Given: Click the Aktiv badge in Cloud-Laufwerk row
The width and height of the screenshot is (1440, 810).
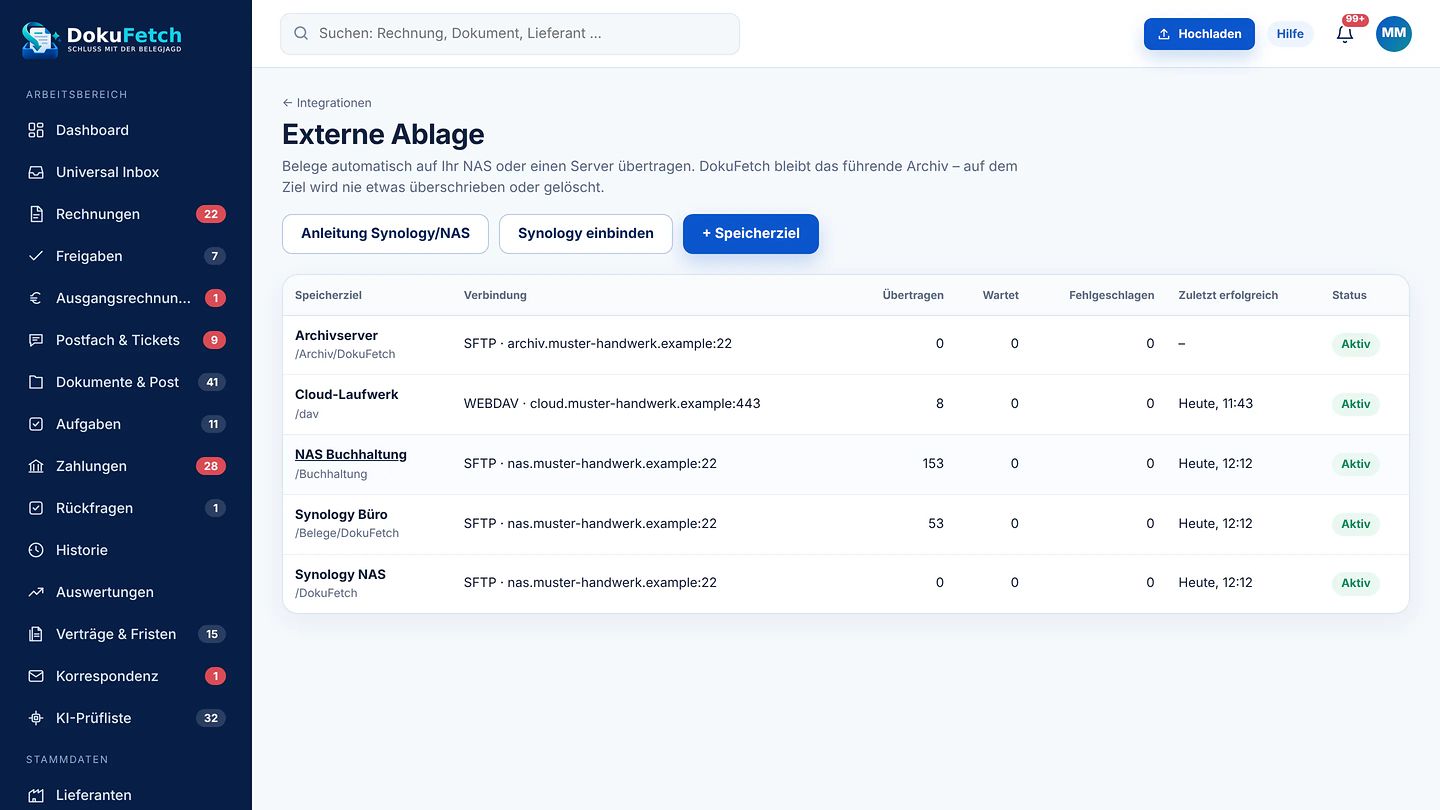Looking at the screenshot, I should pos(1356,404).
